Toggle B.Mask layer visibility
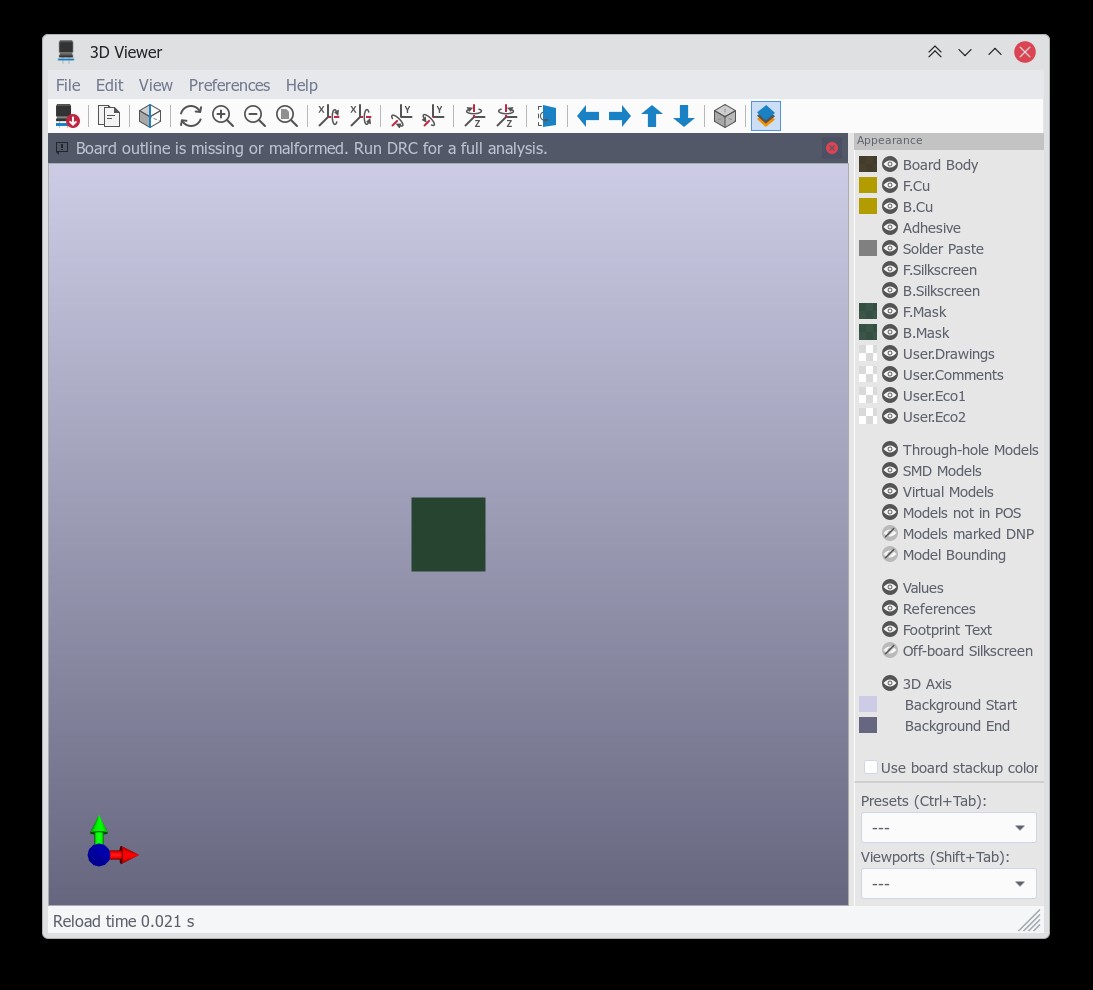 [889, 333]
